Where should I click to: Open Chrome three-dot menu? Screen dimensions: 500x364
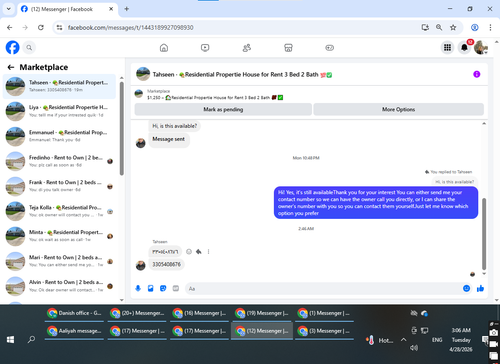[x=490, y=27]
